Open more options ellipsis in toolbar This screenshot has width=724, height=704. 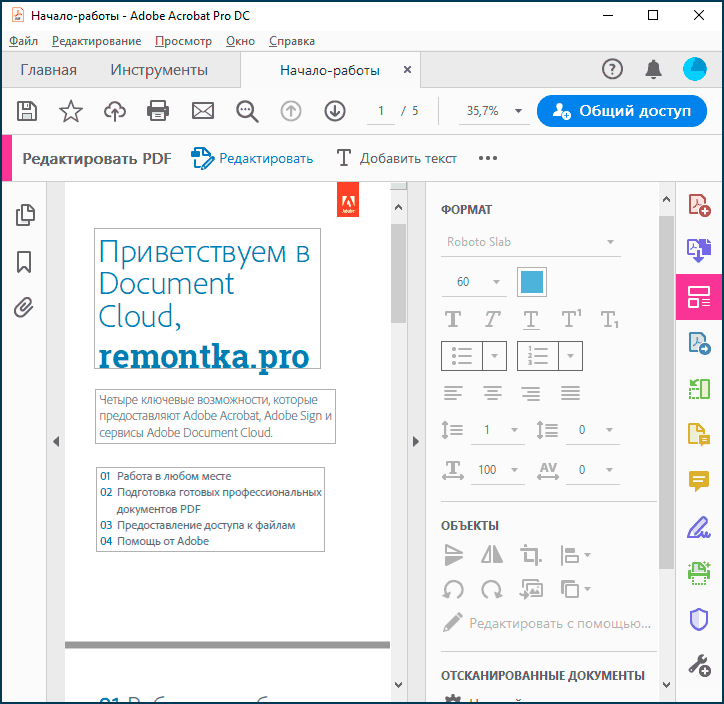click(x=488, y=158)
